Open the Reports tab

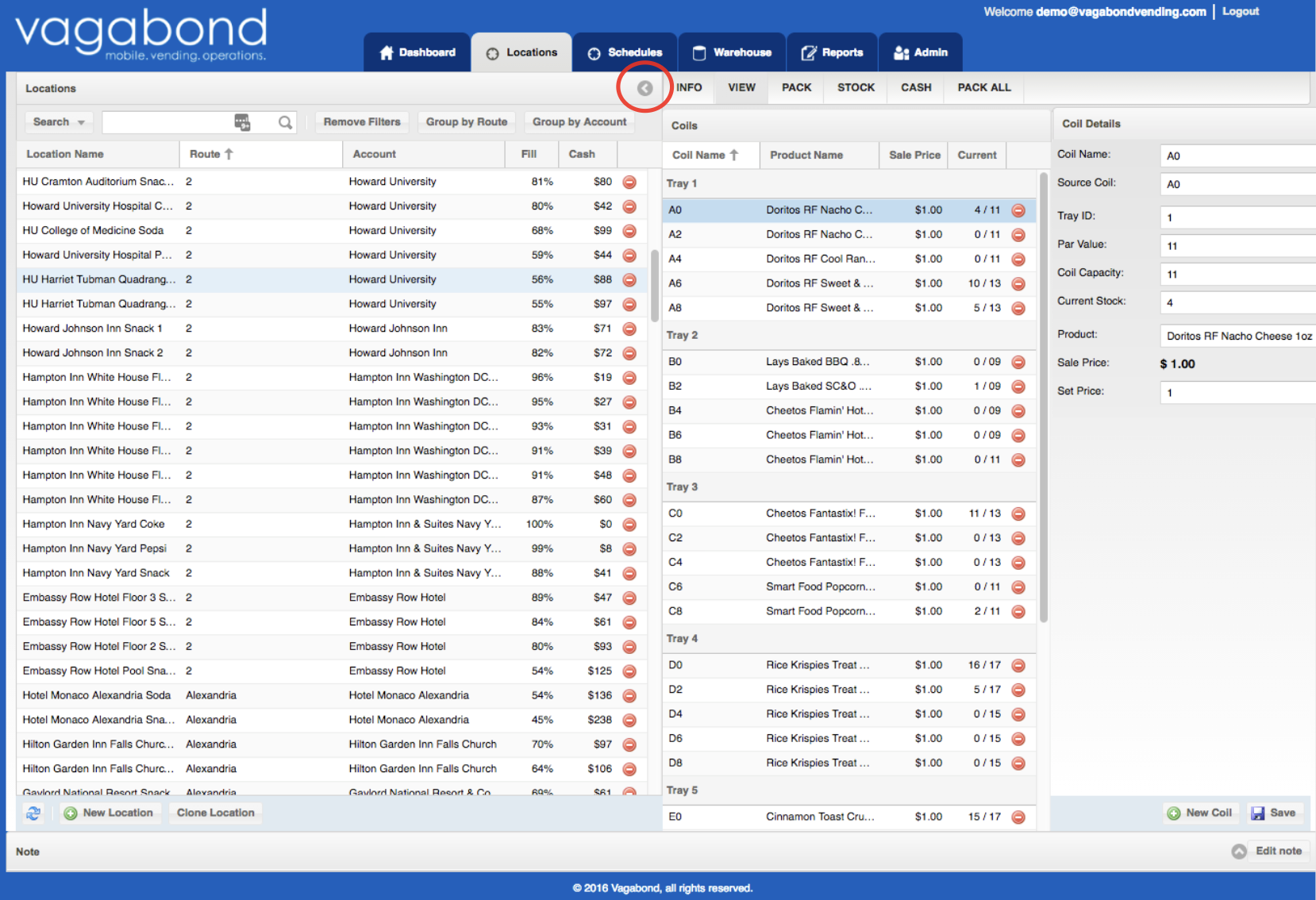[832, 52]
